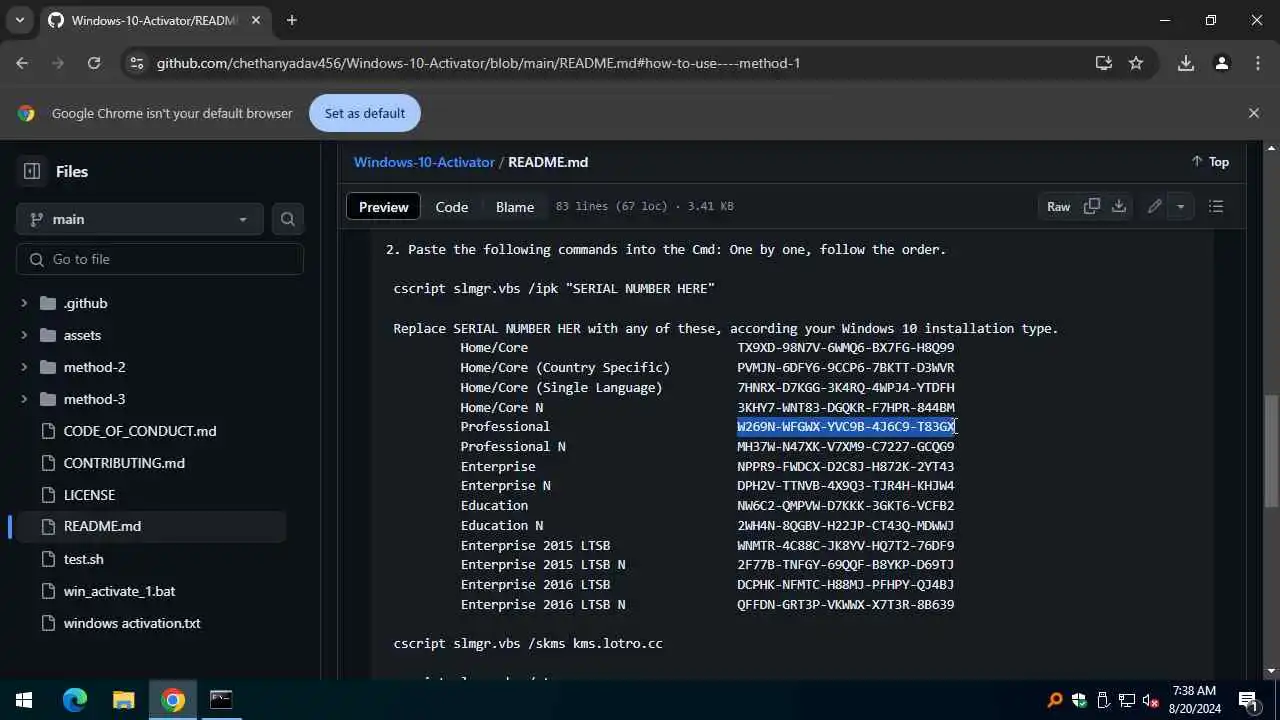Open windows activation.txt file
1280x720 pixels.
point(132,623)
